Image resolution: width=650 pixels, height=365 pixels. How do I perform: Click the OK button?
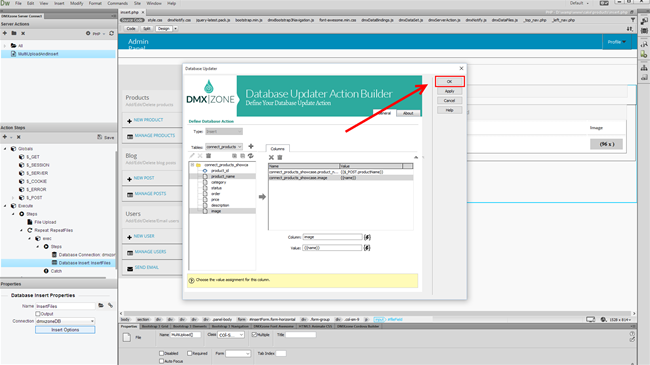click(x=449, y=81)
